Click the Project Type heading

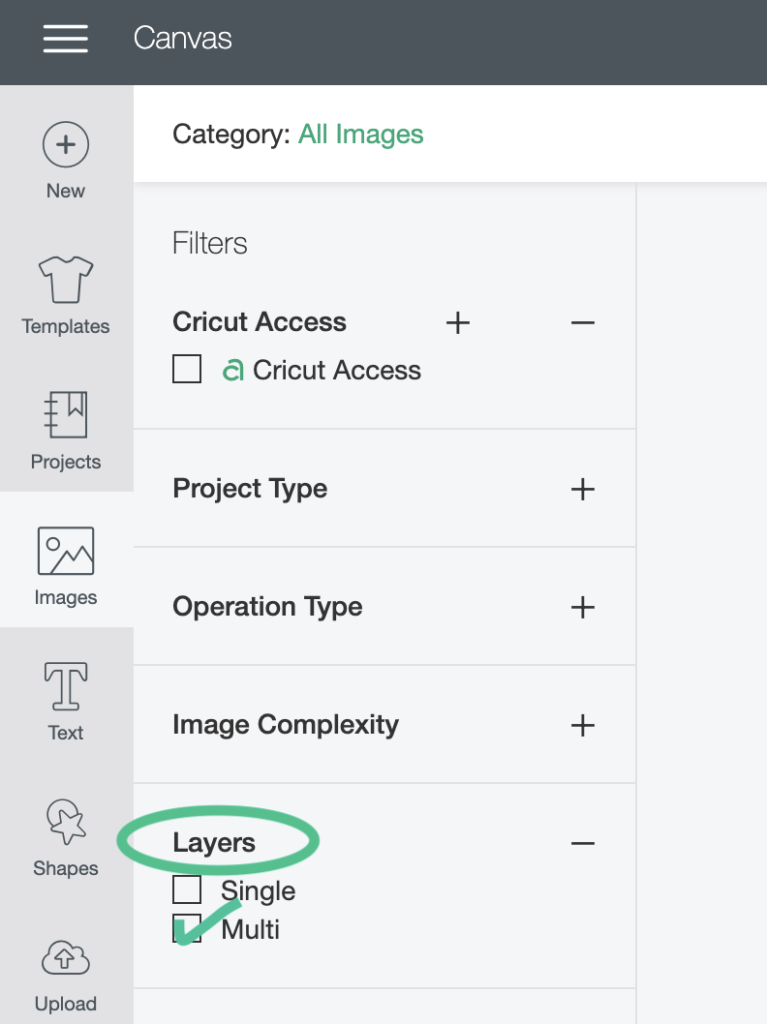(250, 489)
